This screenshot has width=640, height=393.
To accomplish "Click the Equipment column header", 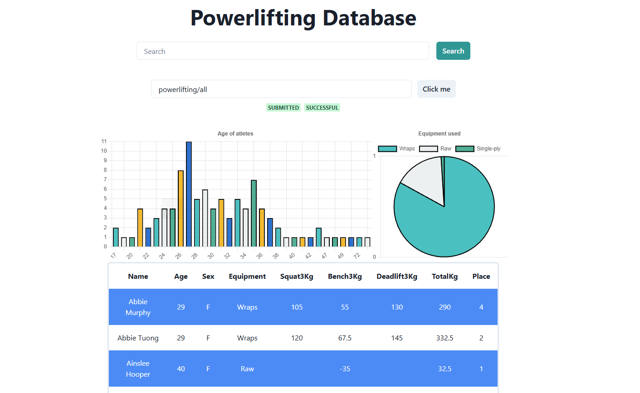I will [247, 276].
